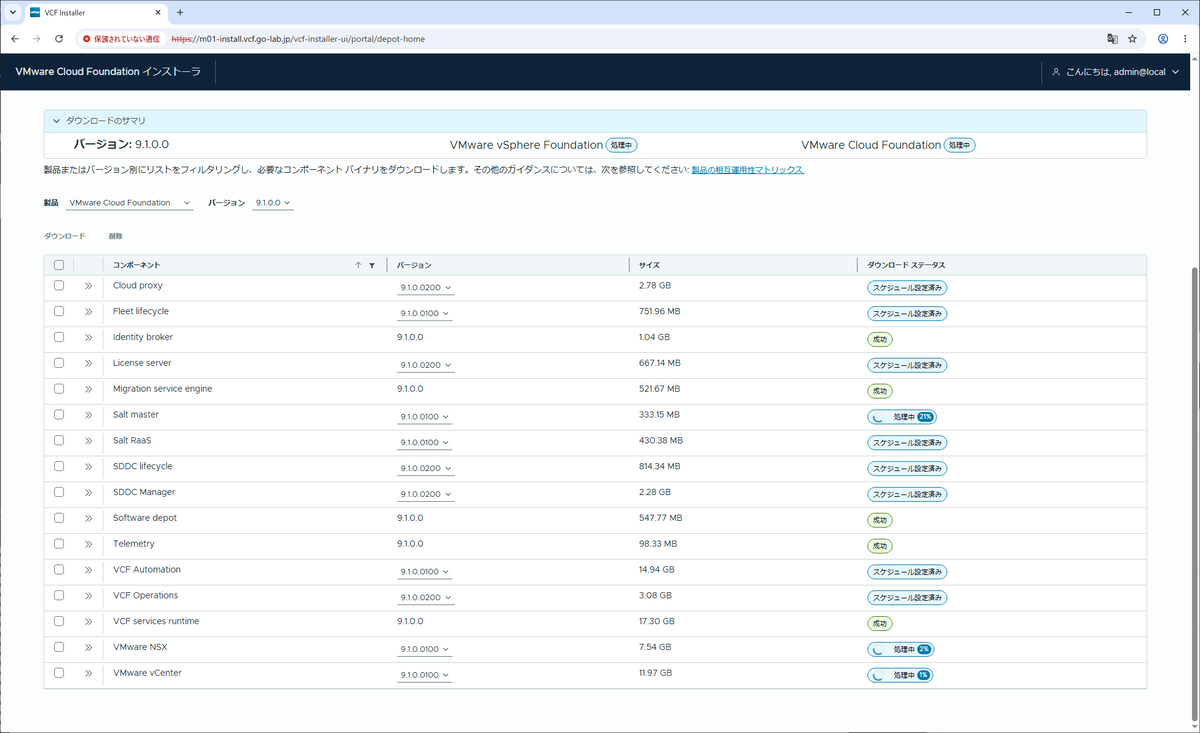
Task: Open a new browser tab
Action: coord(180,12)
